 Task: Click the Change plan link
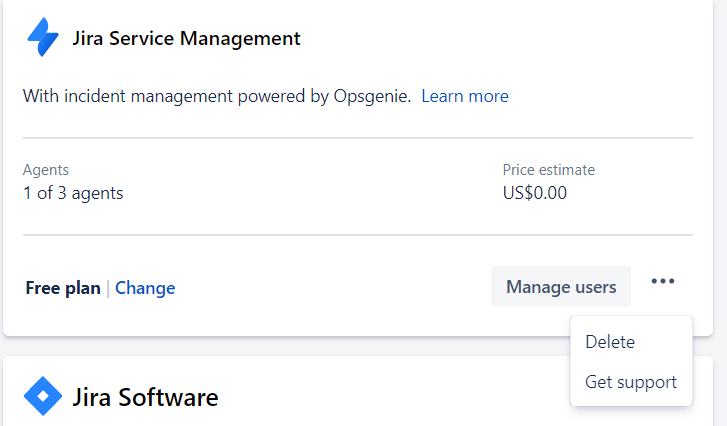(x=145, y=288)
